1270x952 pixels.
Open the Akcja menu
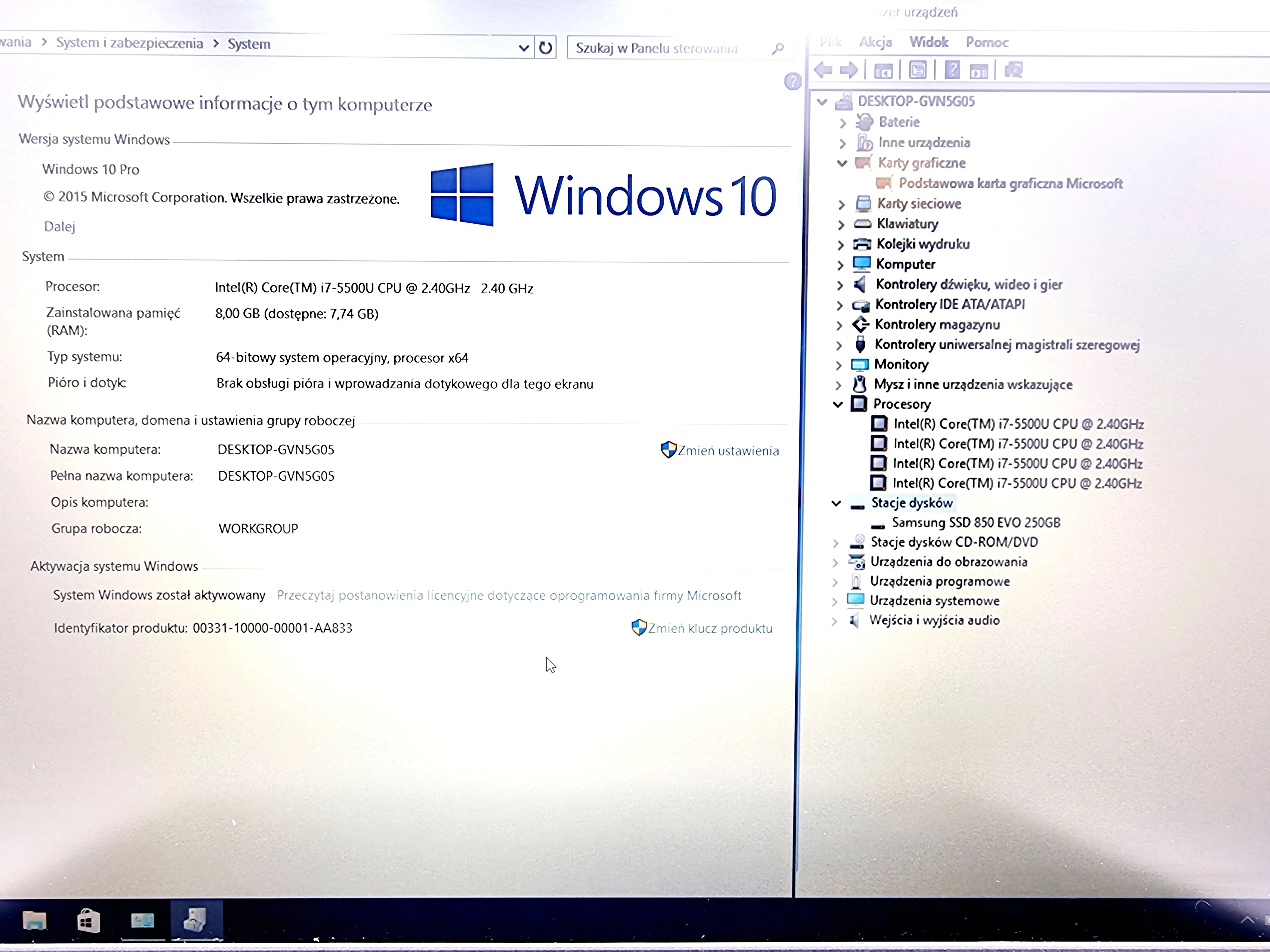point(876,42)
